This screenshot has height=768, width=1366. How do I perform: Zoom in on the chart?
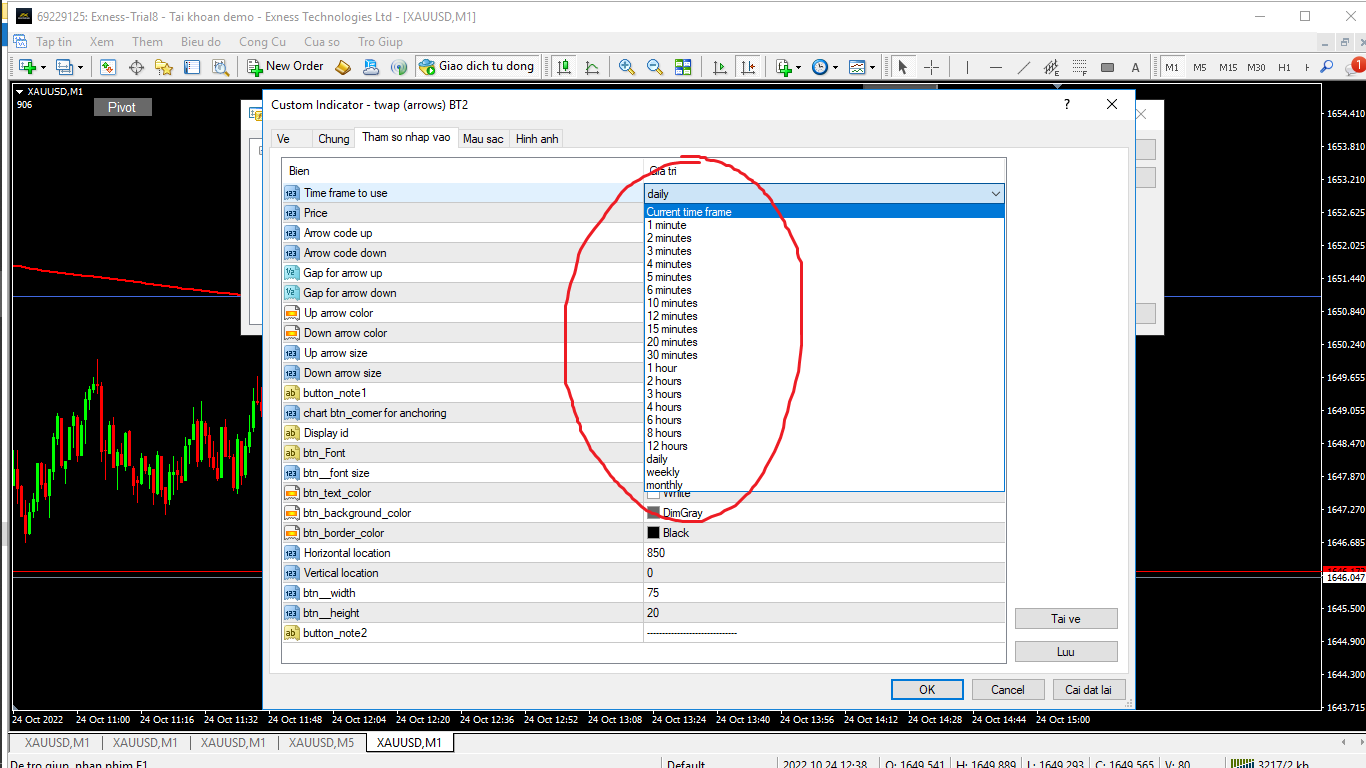pos(627,67)
